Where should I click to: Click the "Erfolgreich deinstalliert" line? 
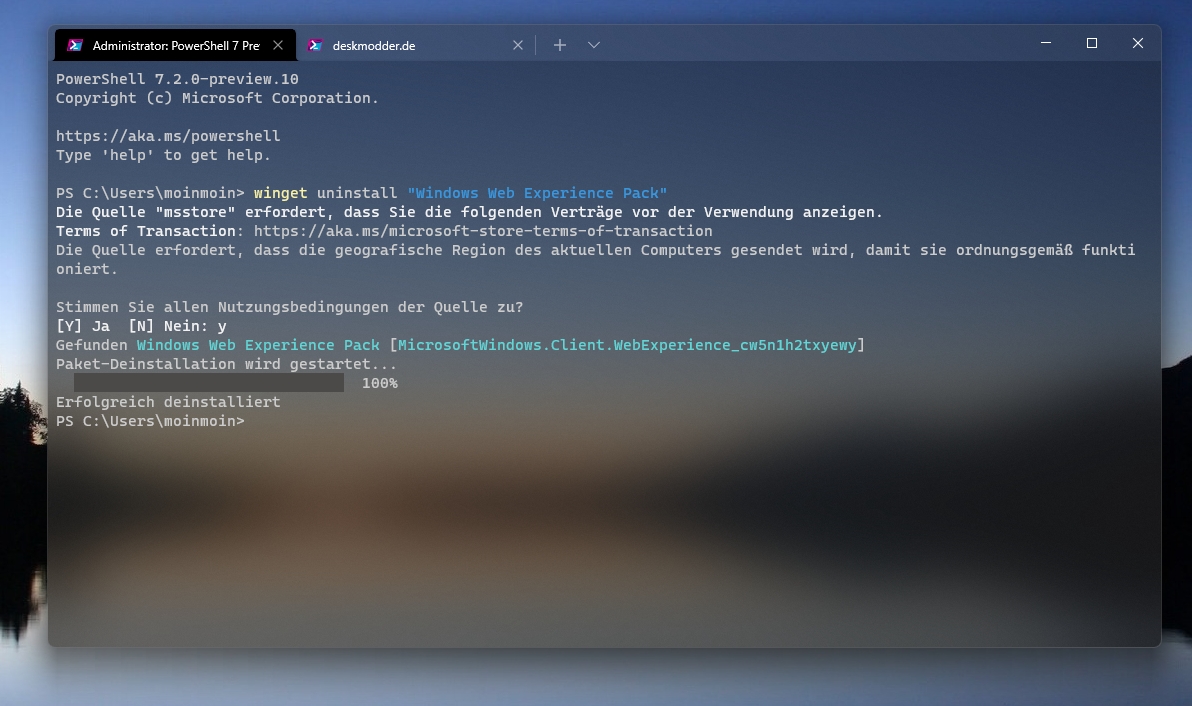pyautogui.click(x=168, y=402)
